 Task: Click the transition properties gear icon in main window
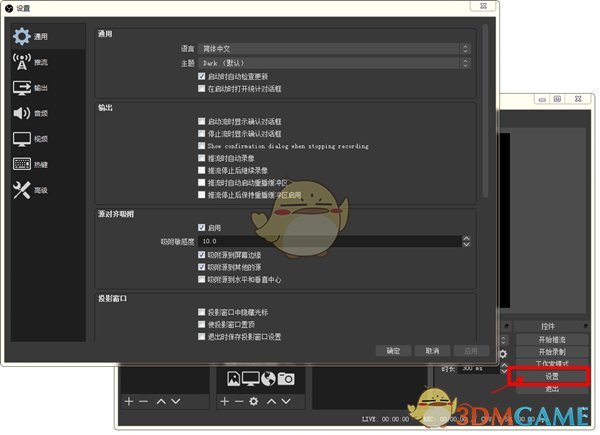(x=504, y=354)
